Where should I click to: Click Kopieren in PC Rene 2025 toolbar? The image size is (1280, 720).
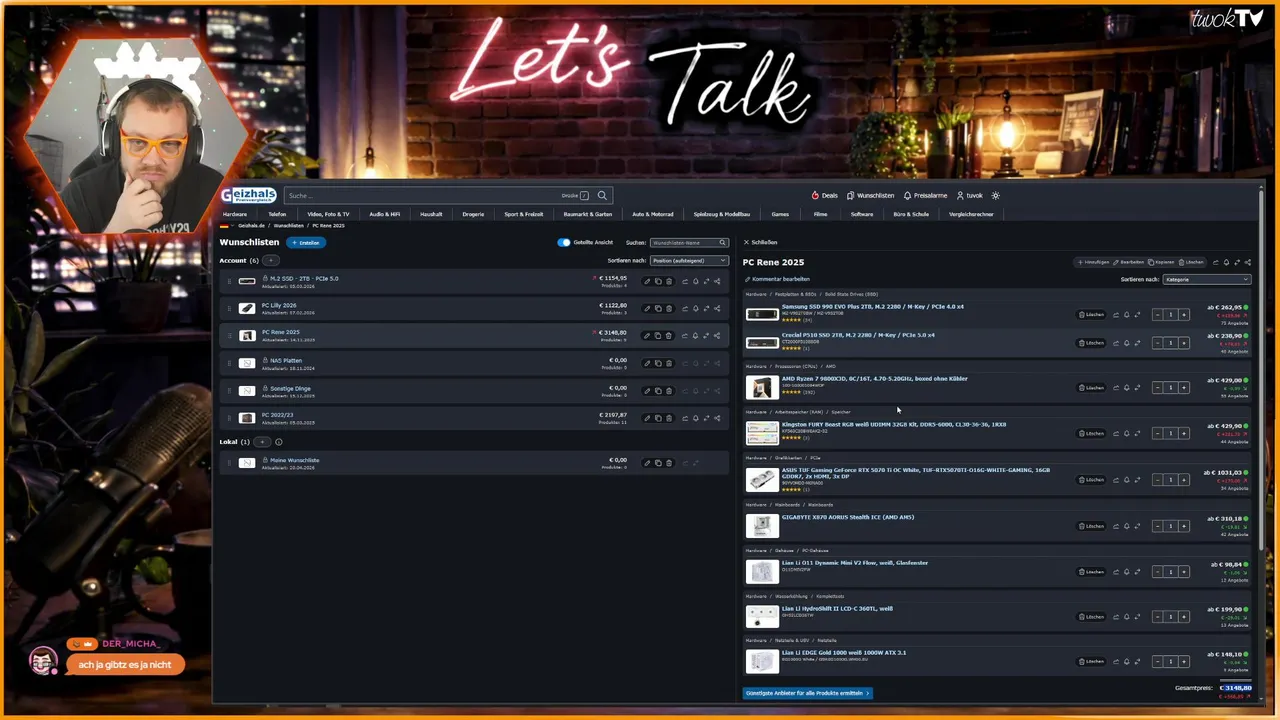(1161, 262)
